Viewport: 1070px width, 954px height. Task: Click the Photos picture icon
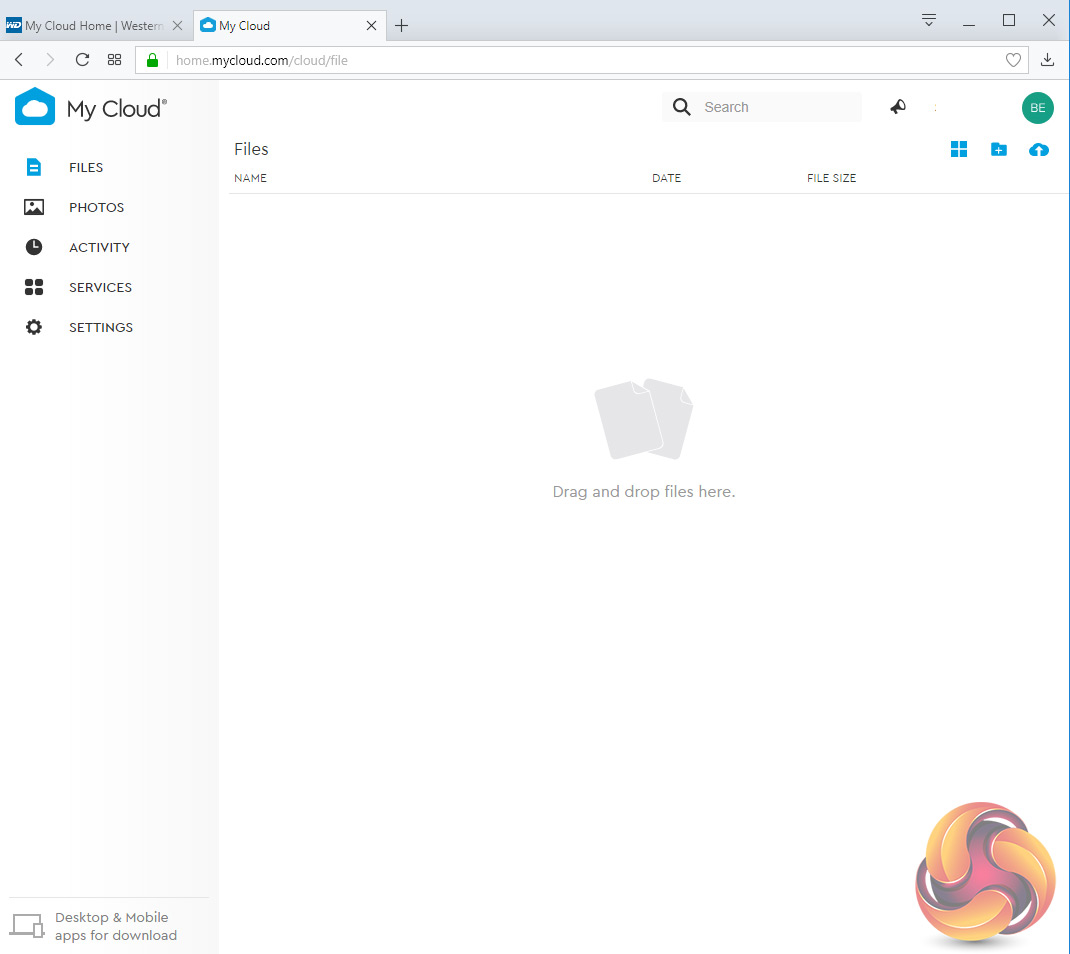33,207
